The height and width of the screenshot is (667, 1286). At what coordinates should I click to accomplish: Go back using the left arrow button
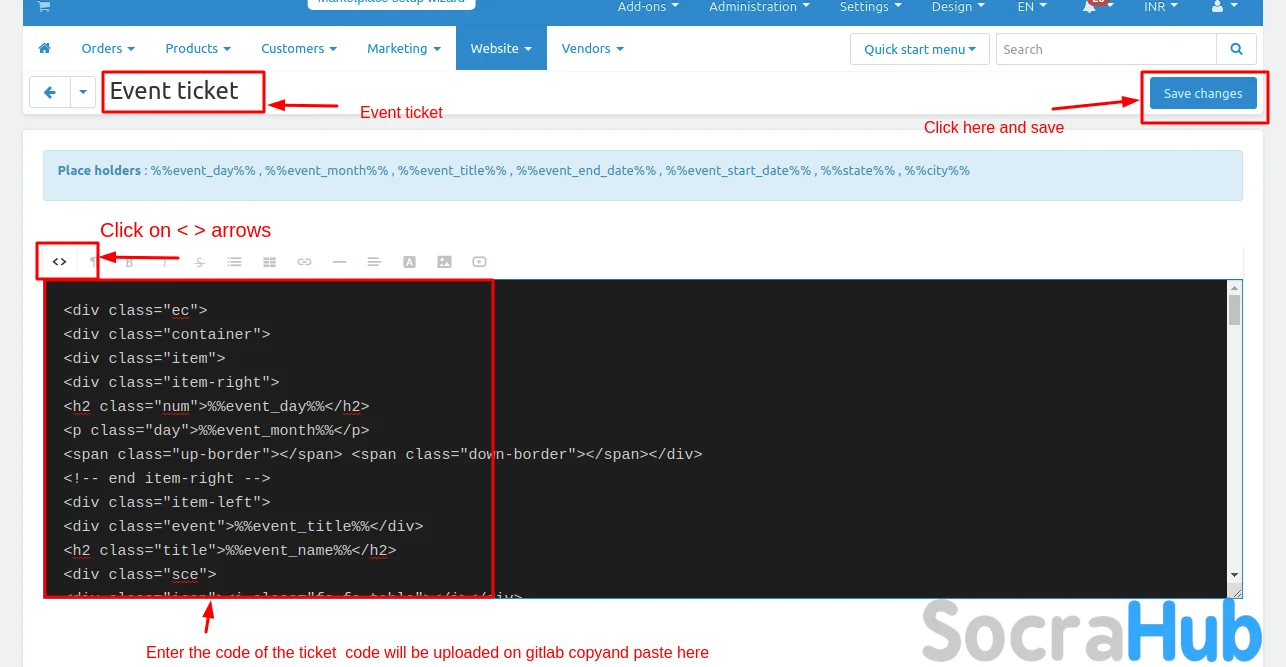pyautogui.click(x=50, y=93)
